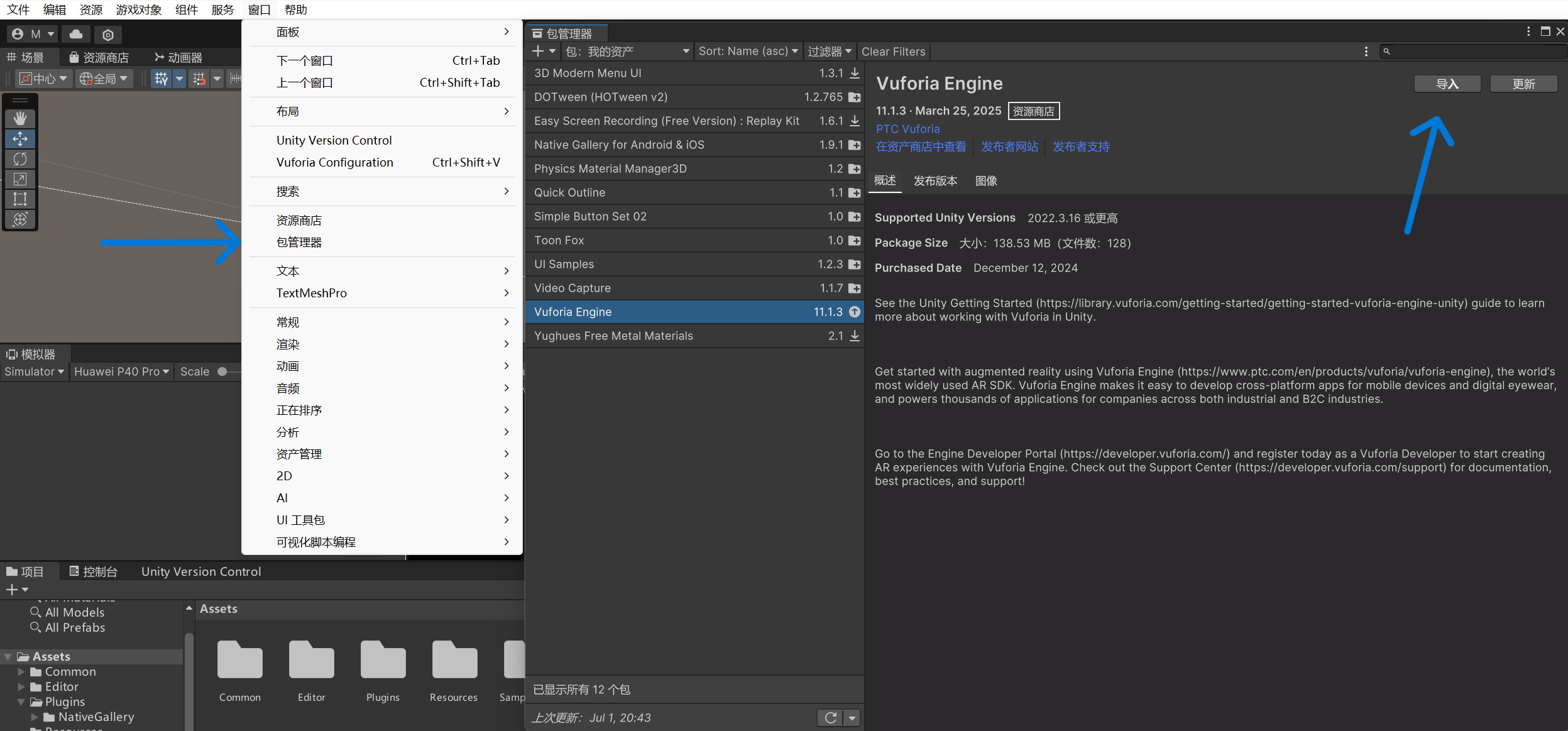
Task: Open the TextMeshPro submenu
Action: click(383, 294)
